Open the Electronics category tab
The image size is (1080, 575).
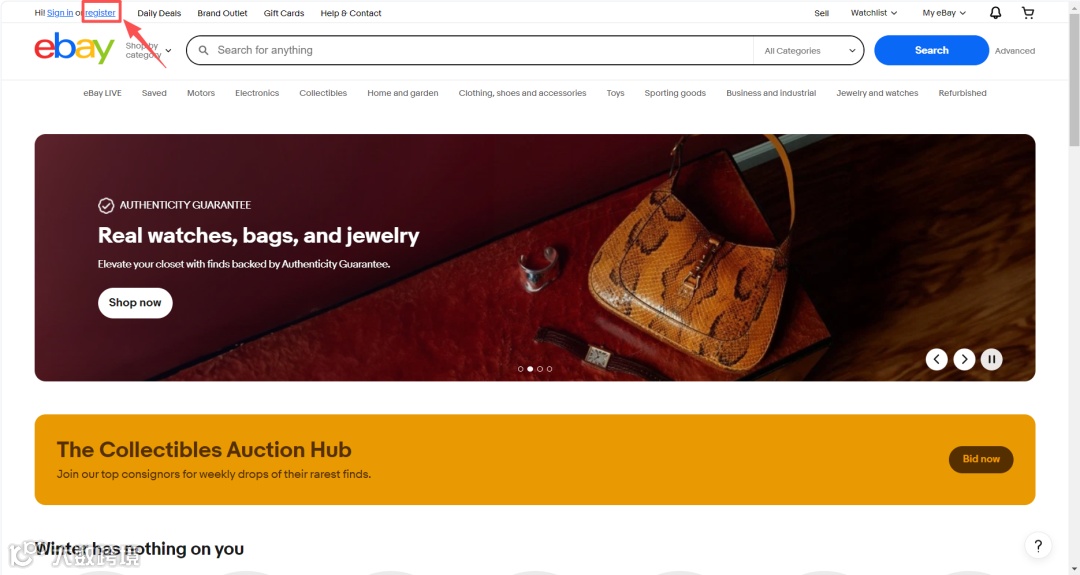[x=257, y=93]
